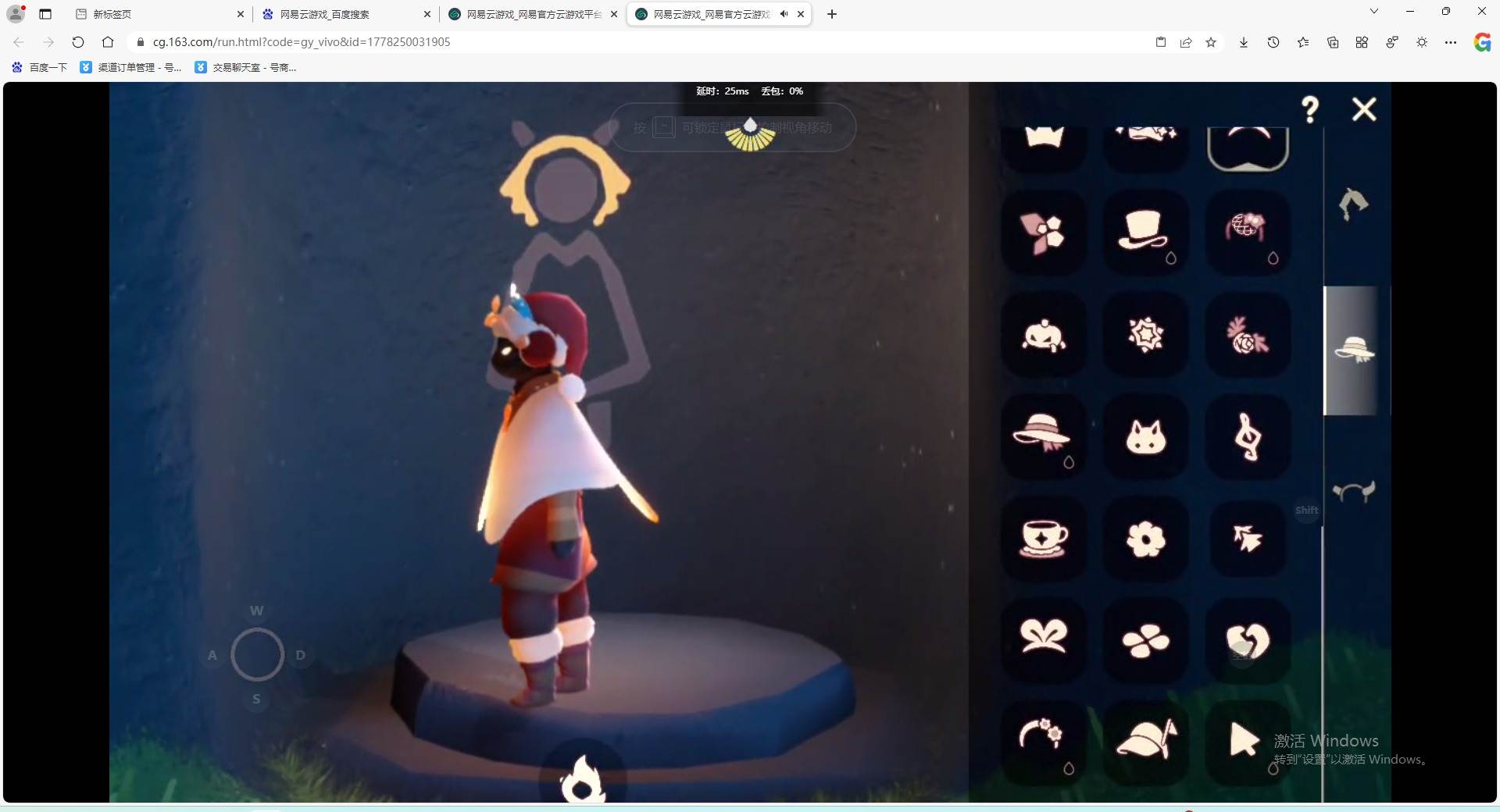Refresh the current page
Screen dimensions: 1500x812
(x=78, y=42)
